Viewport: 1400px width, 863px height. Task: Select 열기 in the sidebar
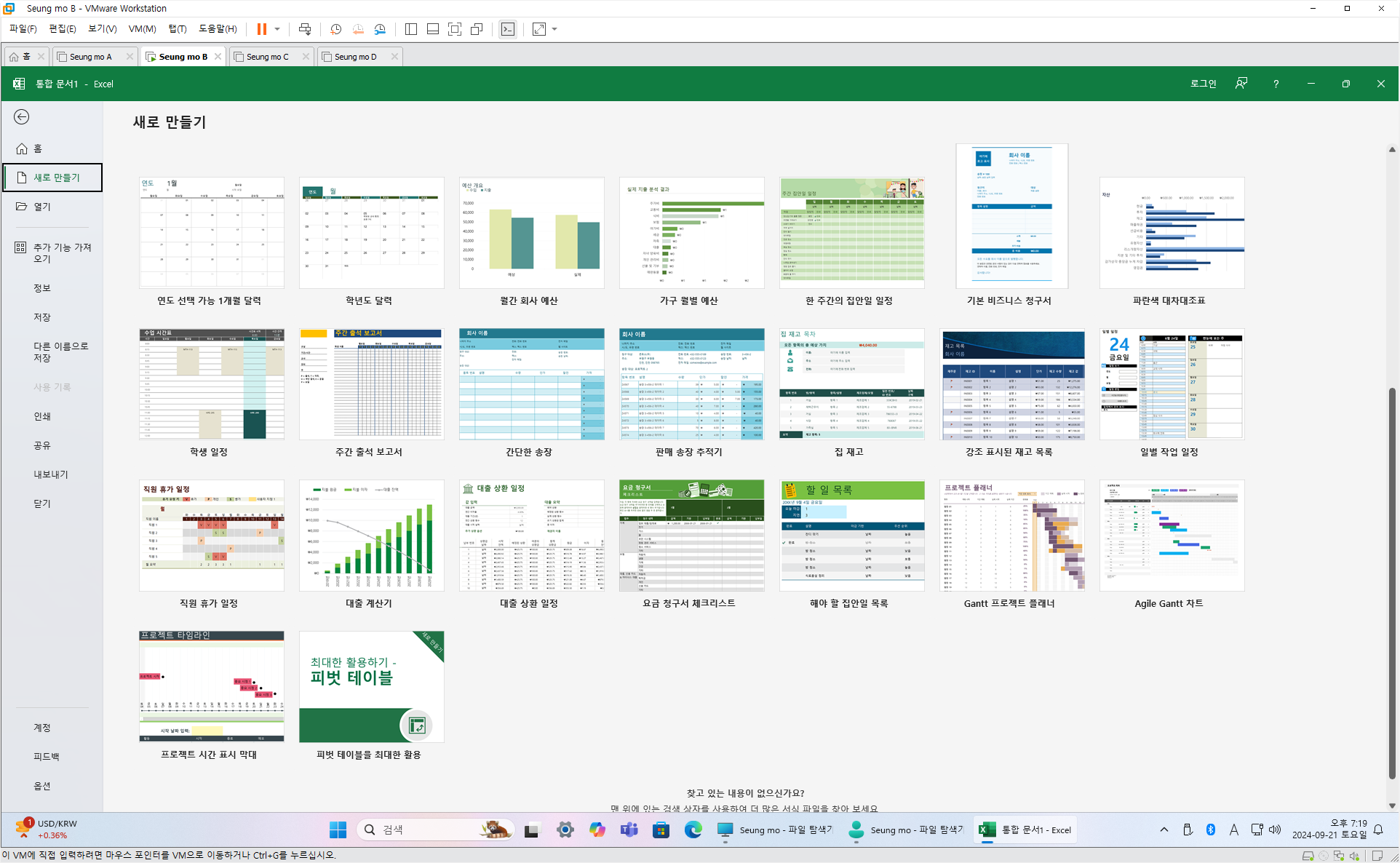point(42,207)
